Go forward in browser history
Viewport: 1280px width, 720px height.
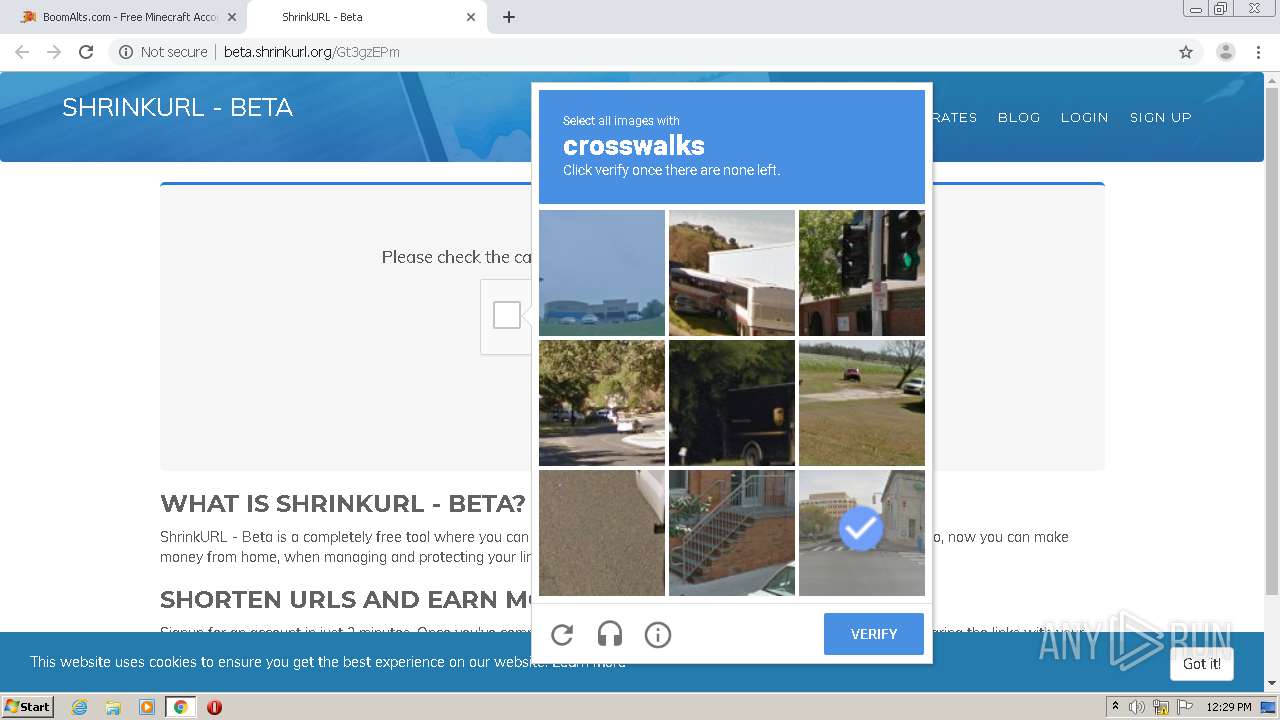[54, 52]
